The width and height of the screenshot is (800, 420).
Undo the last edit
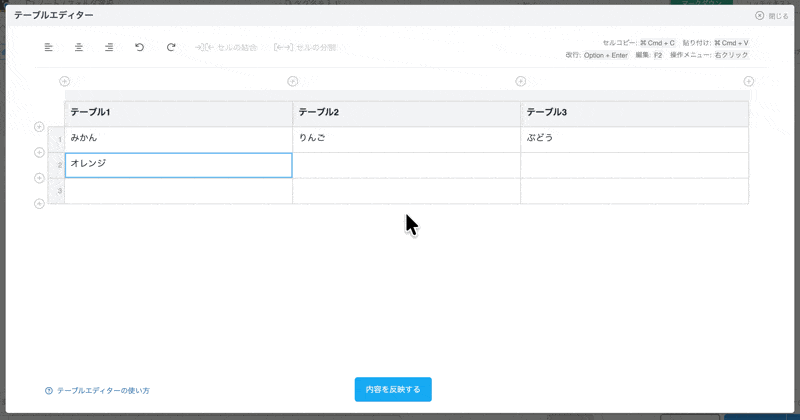140,47
